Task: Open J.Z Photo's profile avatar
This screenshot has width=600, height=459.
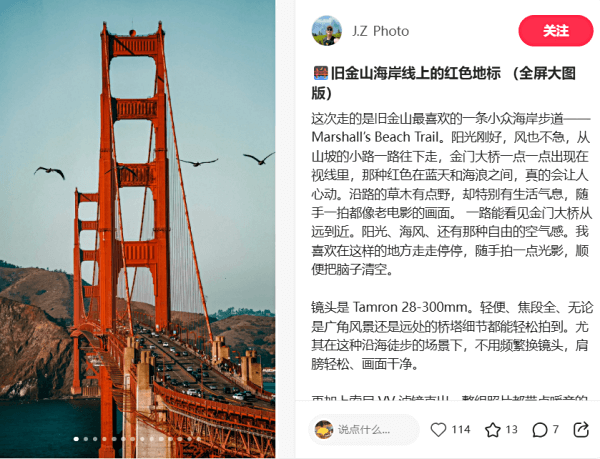Action: tap(326, 31)
